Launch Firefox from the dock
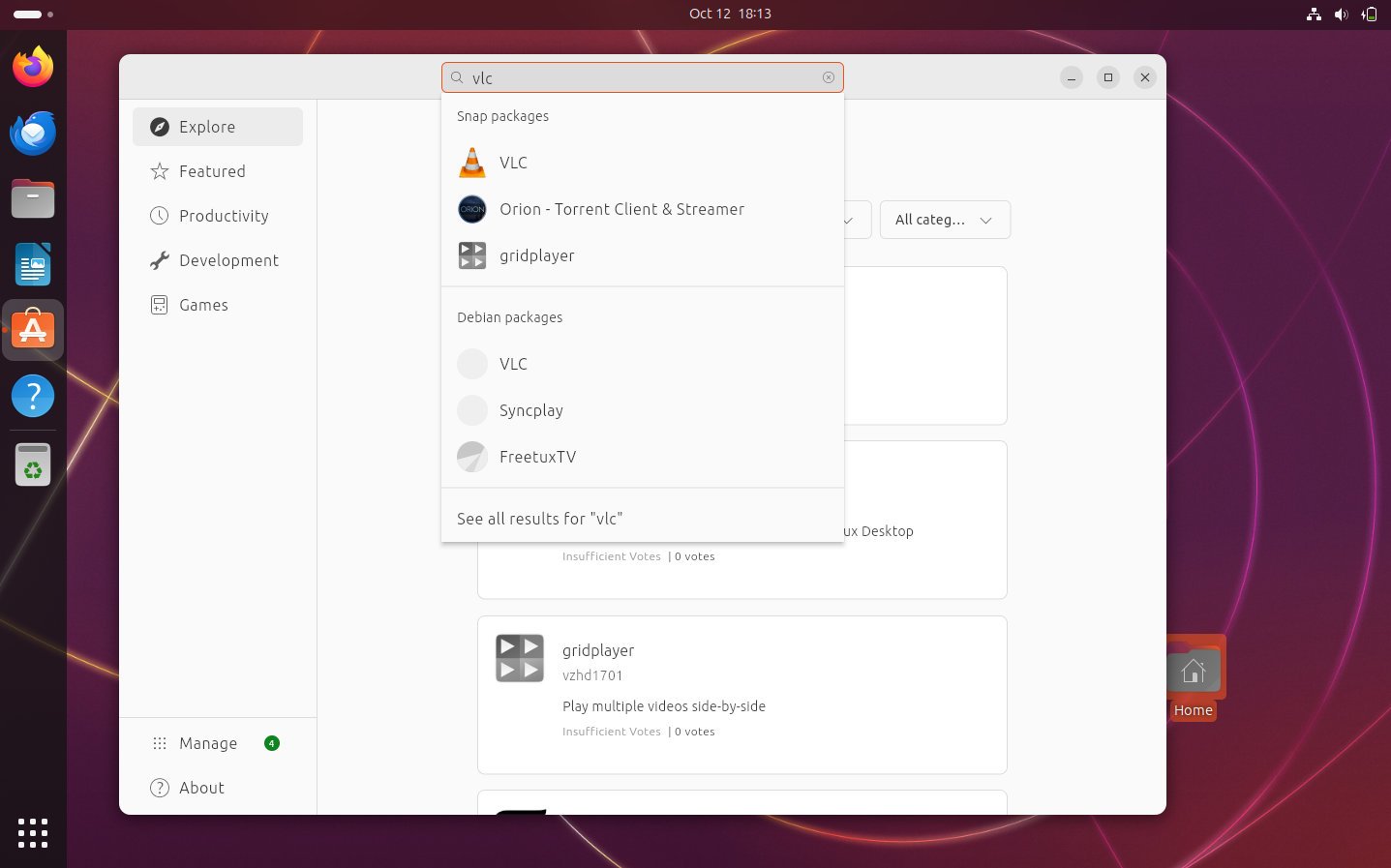This screenshot has height=868, width=1391. tap(33, 67)
